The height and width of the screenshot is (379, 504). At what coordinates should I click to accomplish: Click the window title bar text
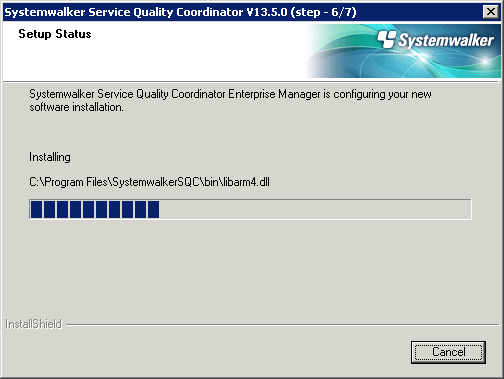pos(180,12)
